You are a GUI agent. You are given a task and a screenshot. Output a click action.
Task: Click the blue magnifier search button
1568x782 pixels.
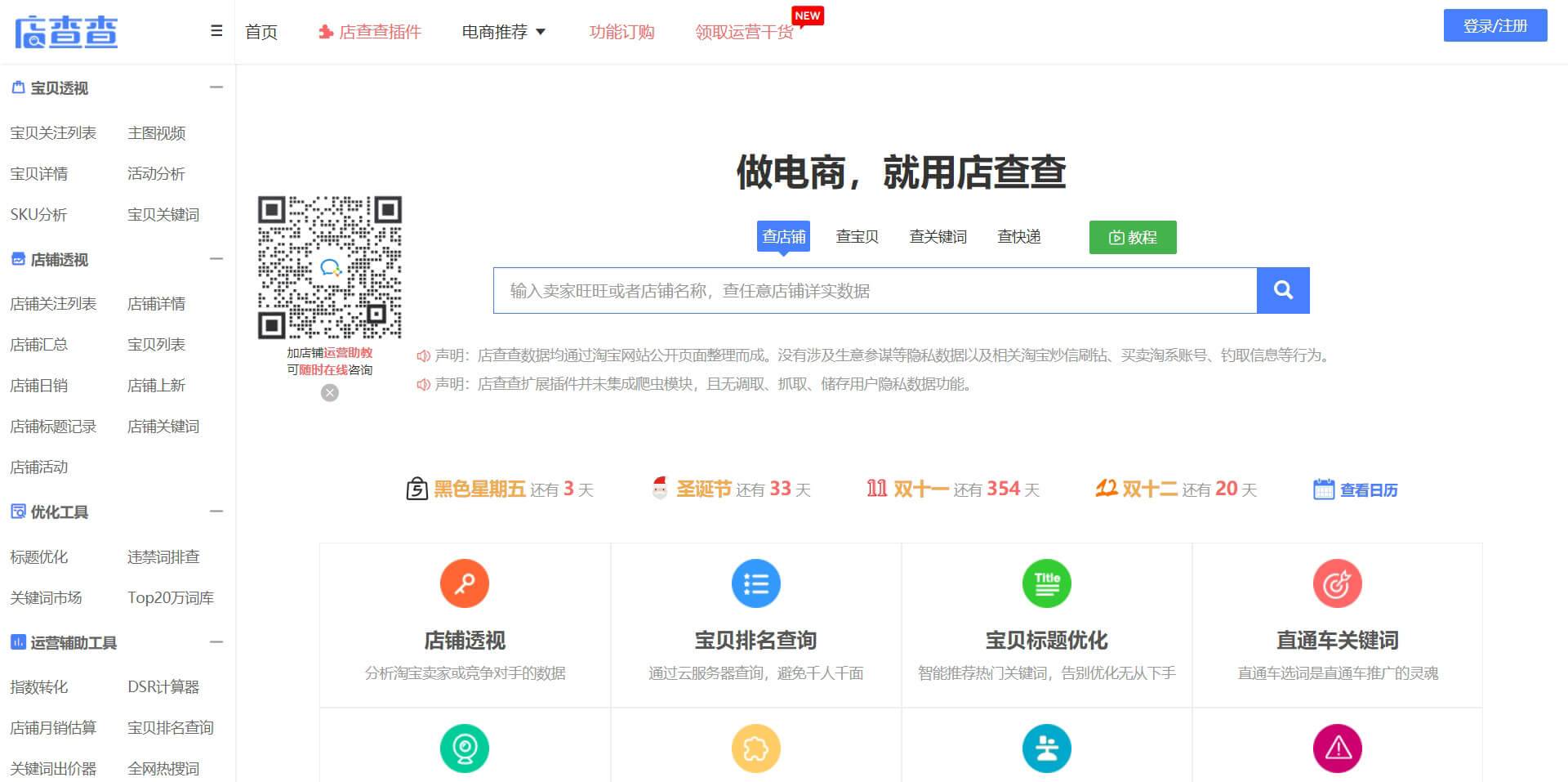(1282, 290)
